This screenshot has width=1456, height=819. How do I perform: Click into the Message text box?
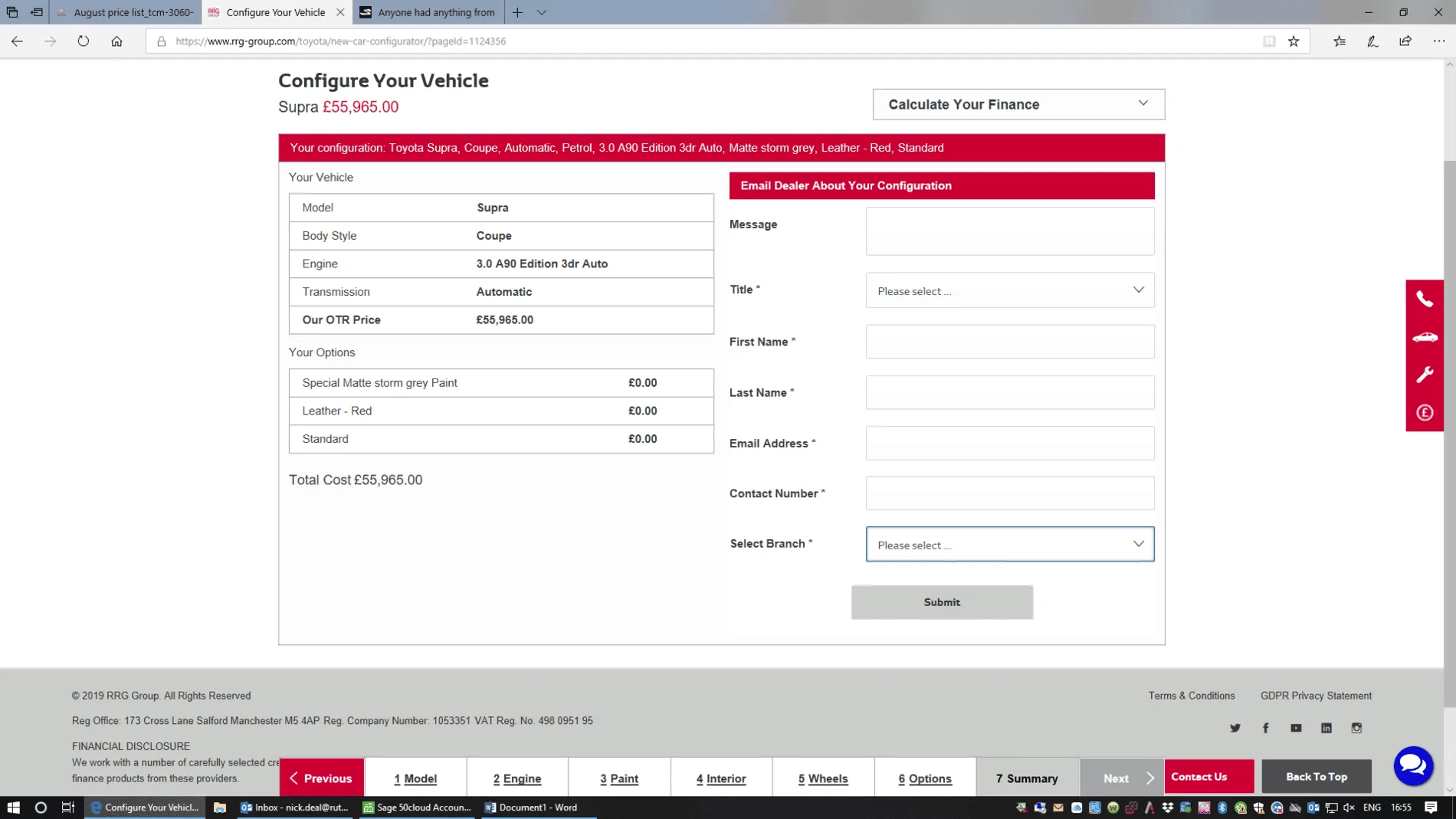[1010, 231]
